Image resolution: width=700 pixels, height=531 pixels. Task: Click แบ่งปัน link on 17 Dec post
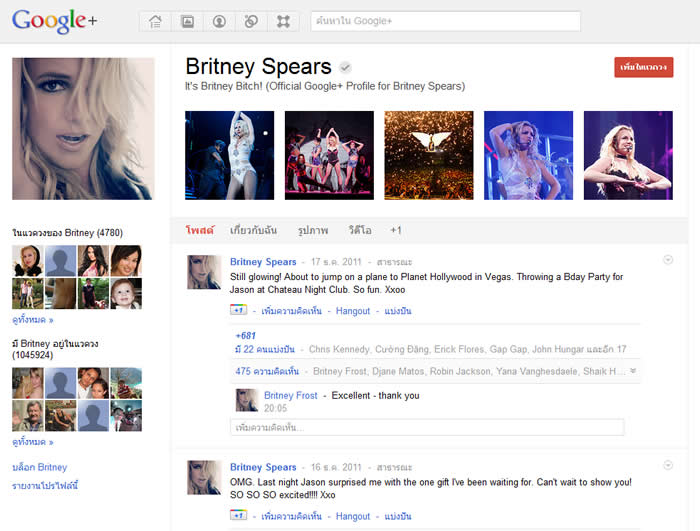tap(397, 310)
